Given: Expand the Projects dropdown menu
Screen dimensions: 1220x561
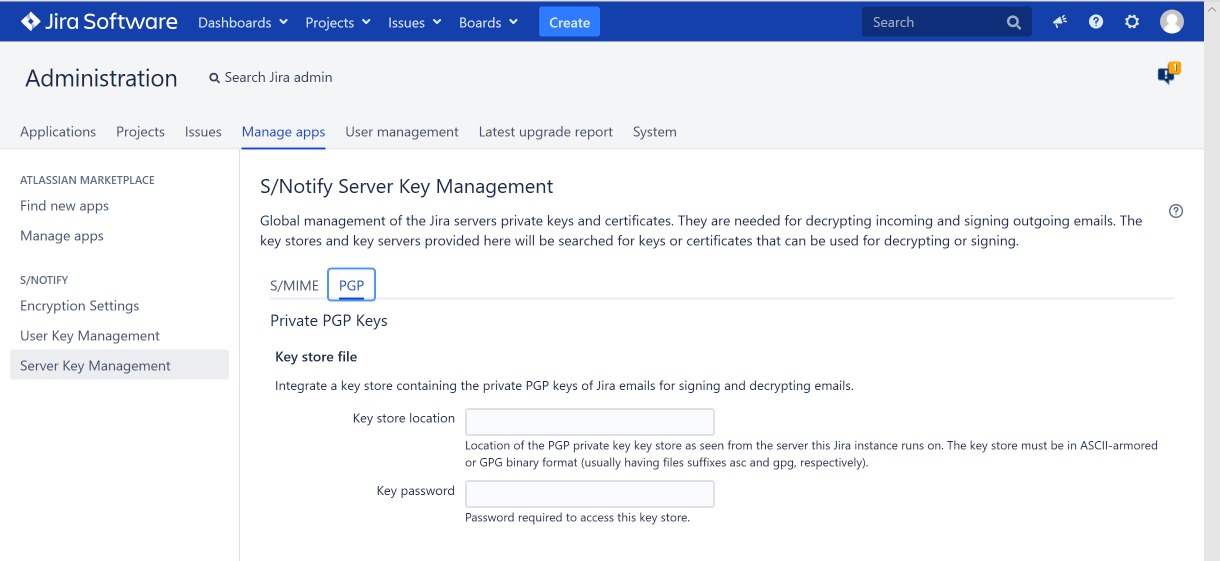Looking at the screenshot, I should click(x=337, y=22).
